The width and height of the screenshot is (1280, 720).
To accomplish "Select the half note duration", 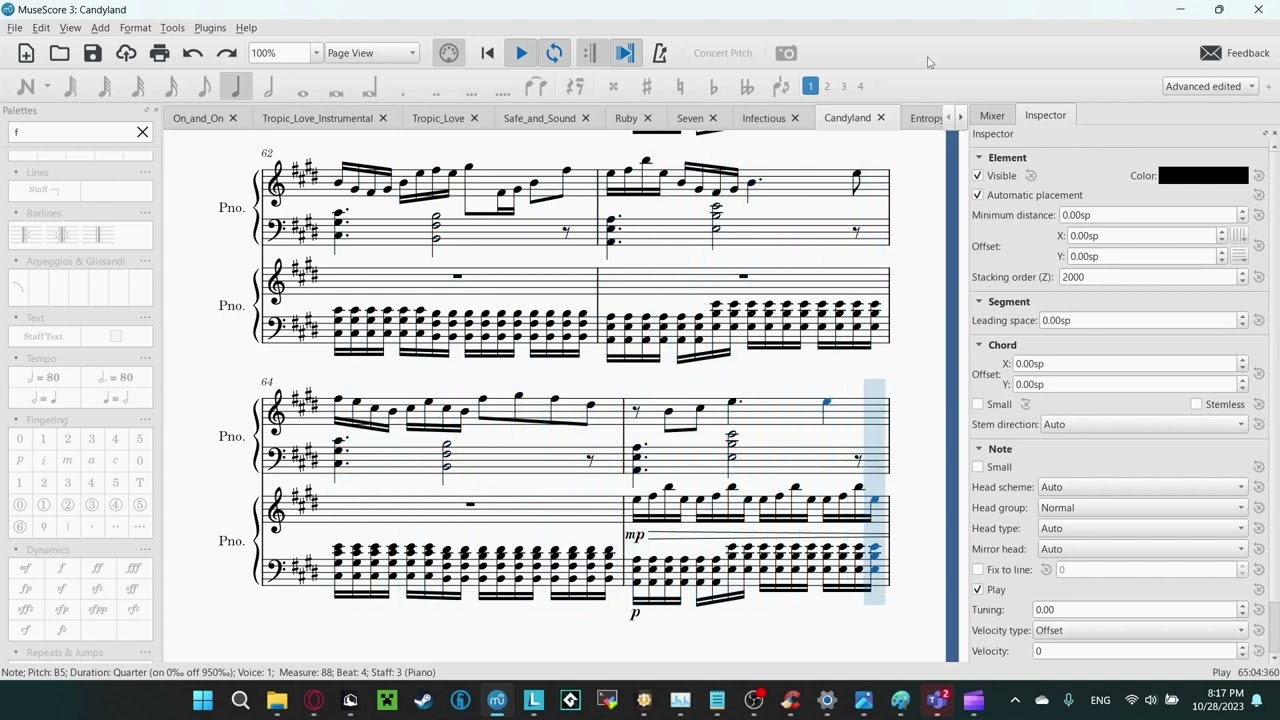I will click(x=269, y=87).
